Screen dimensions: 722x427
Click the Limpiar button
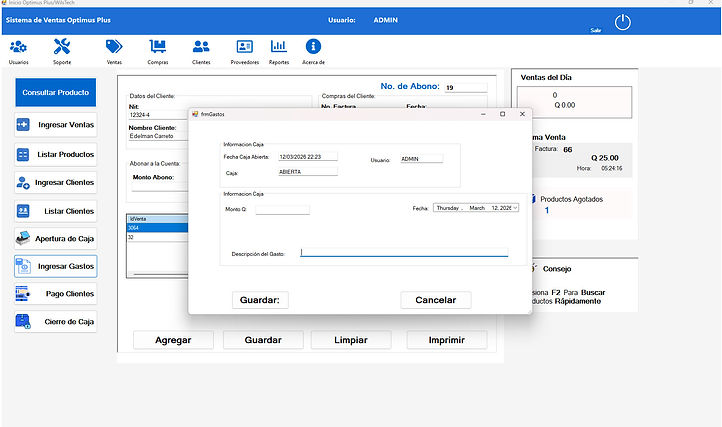351,340
